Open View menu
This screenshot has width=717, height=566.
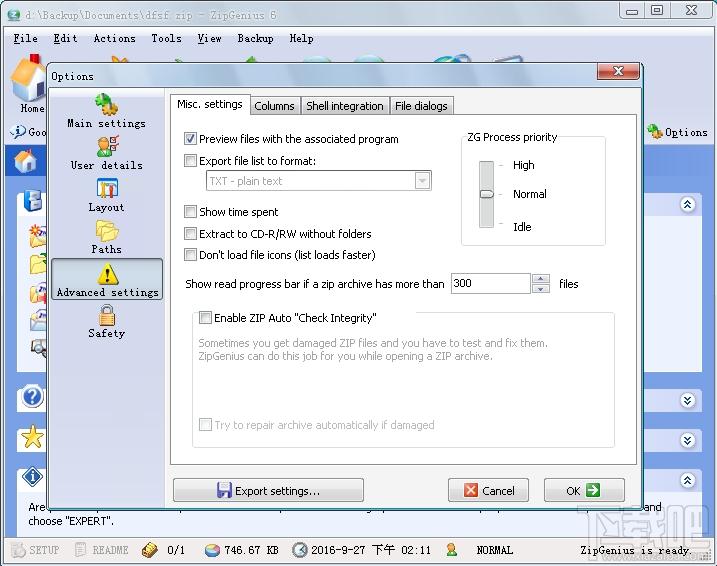[209, 39]
